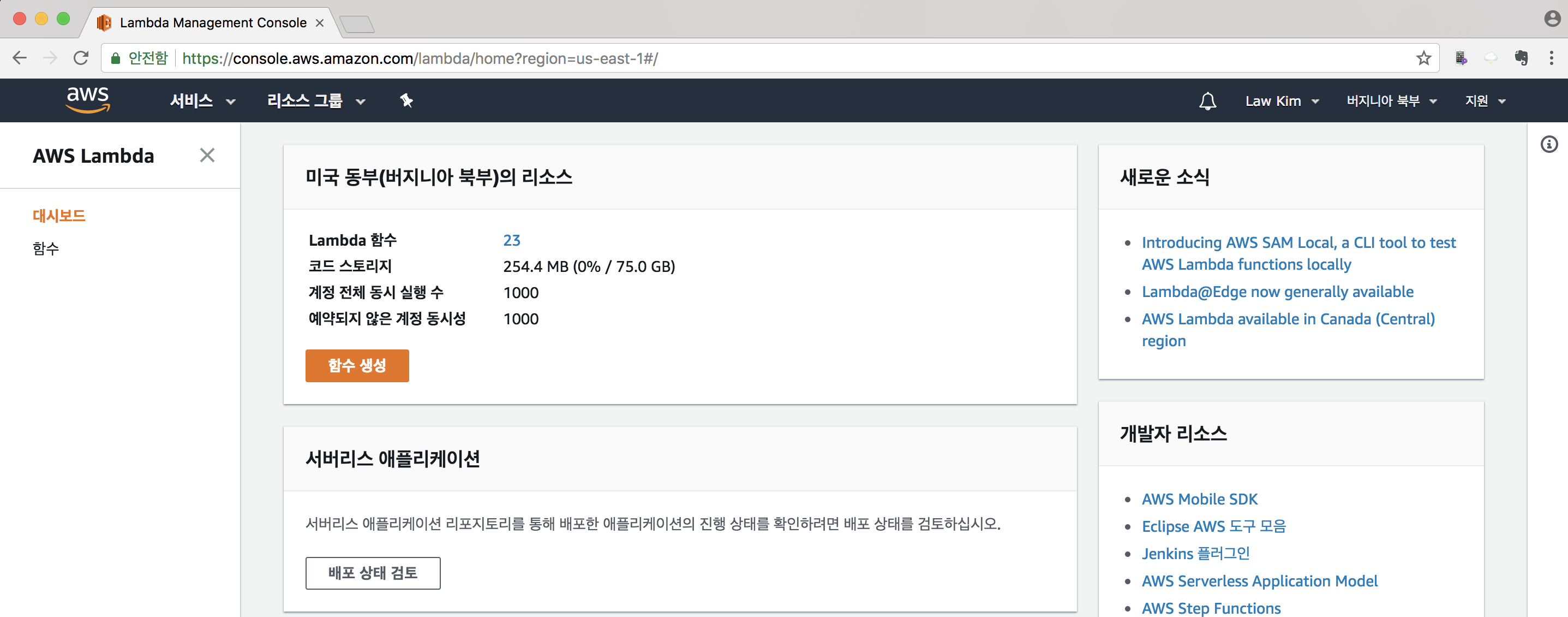1568x617 pixels.
Task: Click the info circle icon at right edge
Action: [1548, 144]
